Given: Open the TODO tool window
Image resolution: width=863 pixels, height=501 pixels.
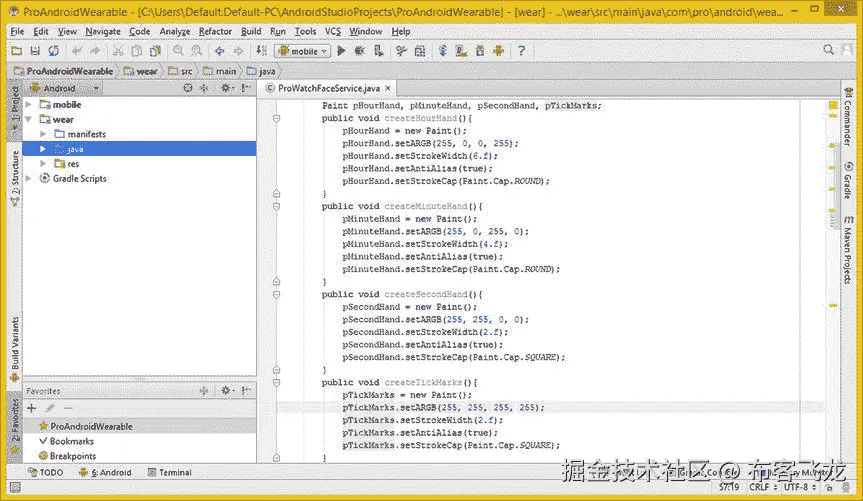Looking at the screenshot, I should pyautogui.click(x=46, y=472).
